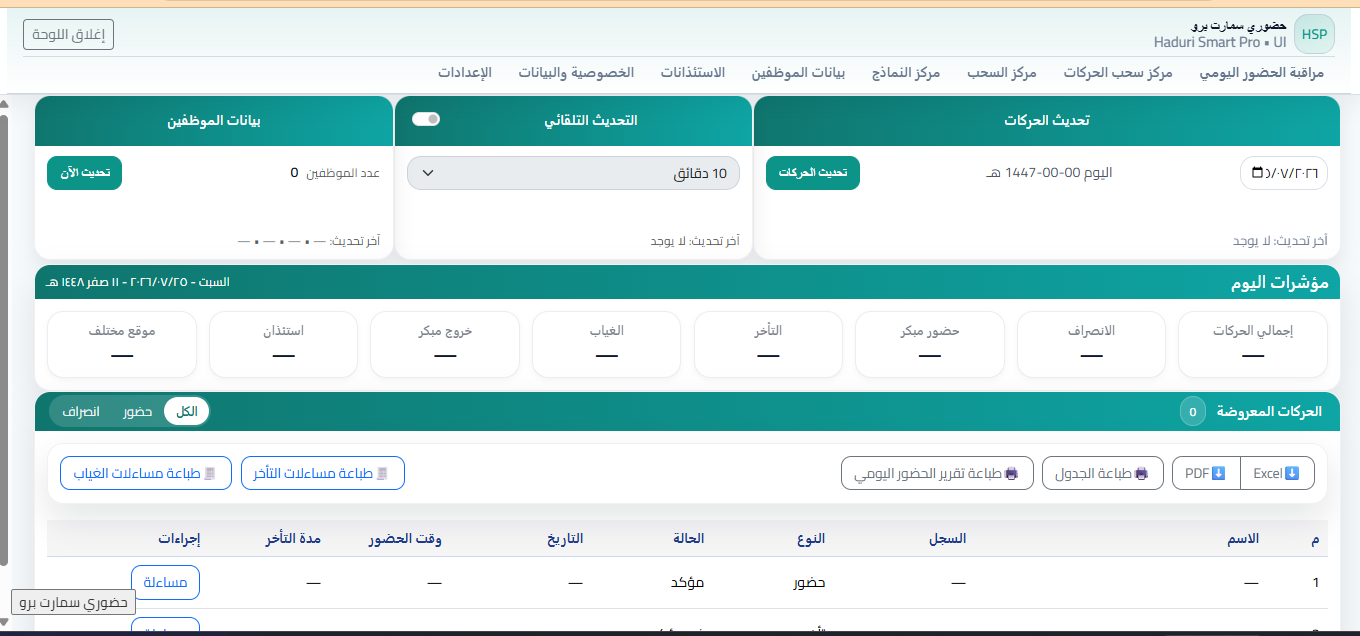This screenshot has height=636, width=1360.
Task: Click طباعة مساءلات الغياب button
Action: click(146, 473)
